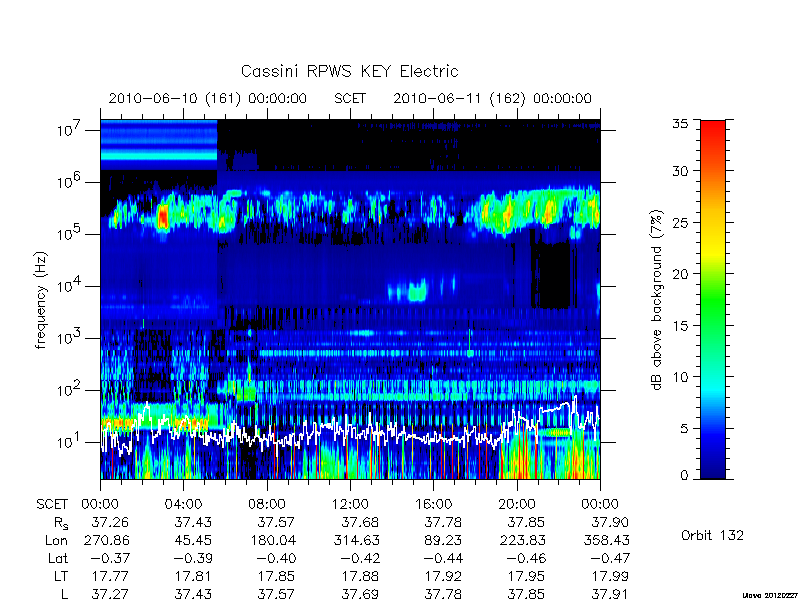Screen dimensions: 800x600
Task: Click the 'LT' row label
Action: (61, 576)
